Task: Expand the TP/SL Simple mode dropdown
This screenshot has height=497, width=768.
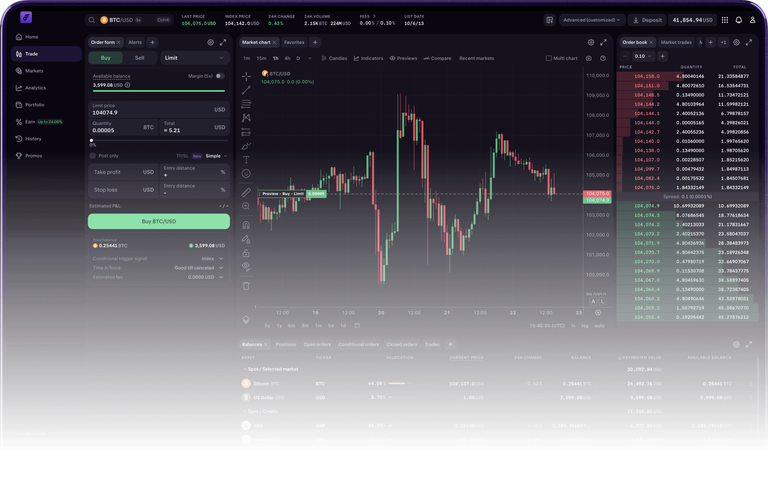Action: click(216, 156)
